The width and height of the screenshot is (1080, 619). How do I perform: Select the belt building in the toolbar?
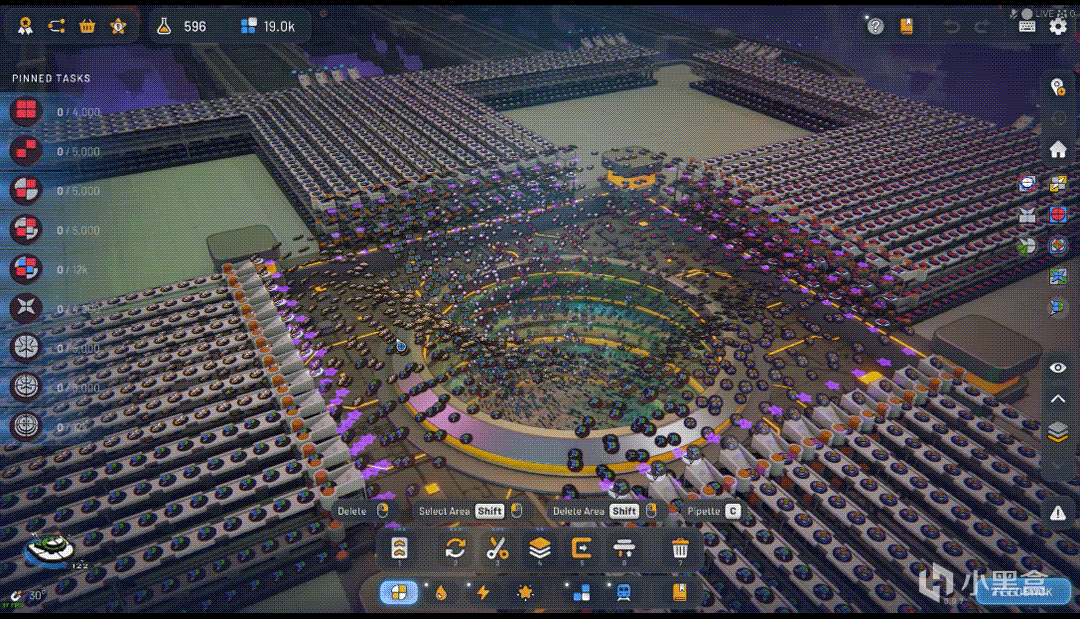pyautogui.click(x=399, y=549)
